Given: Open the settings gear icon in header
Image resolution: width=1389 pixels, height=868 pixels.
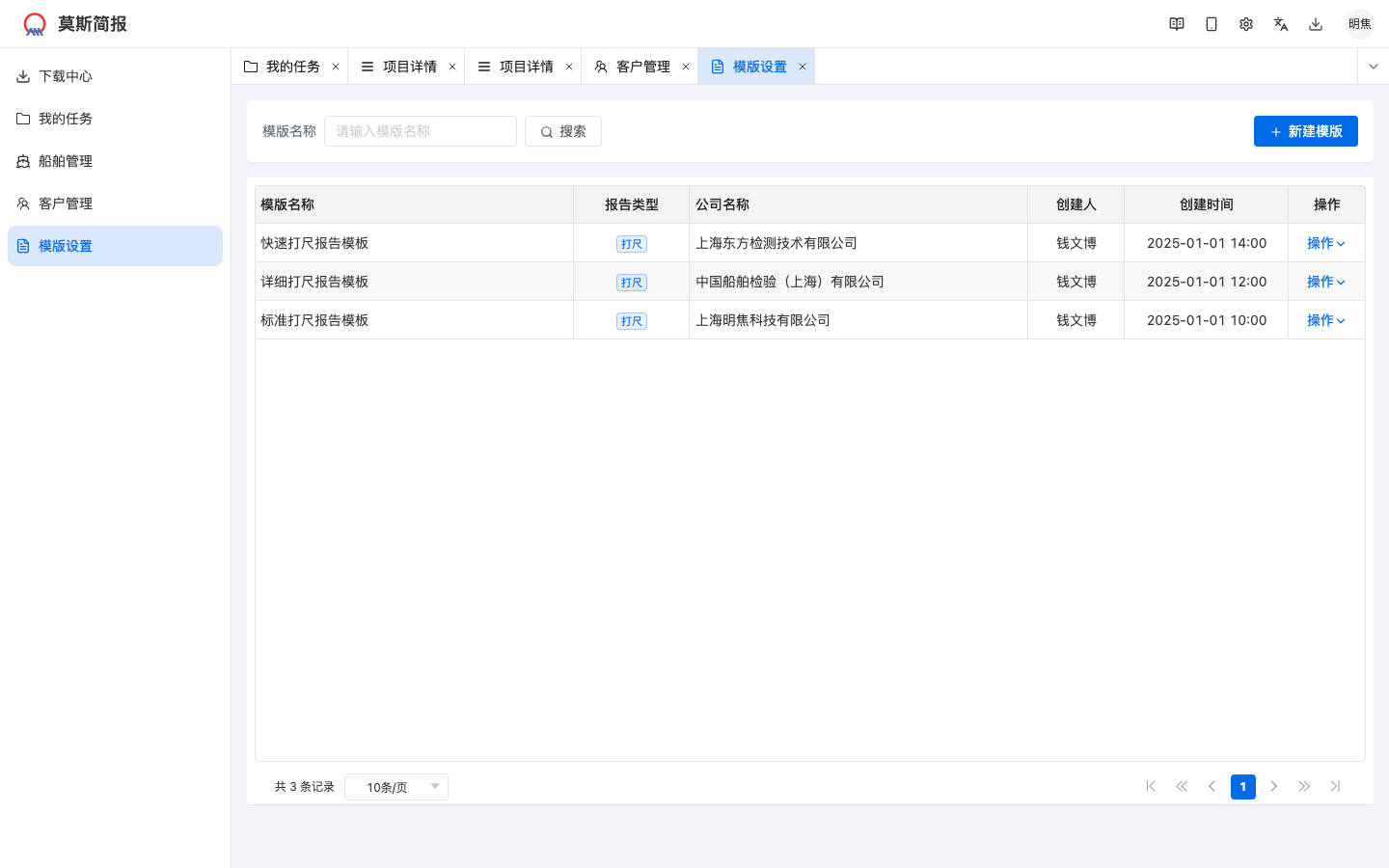Looking at the screenshot, I should [x=1246, y=23].
